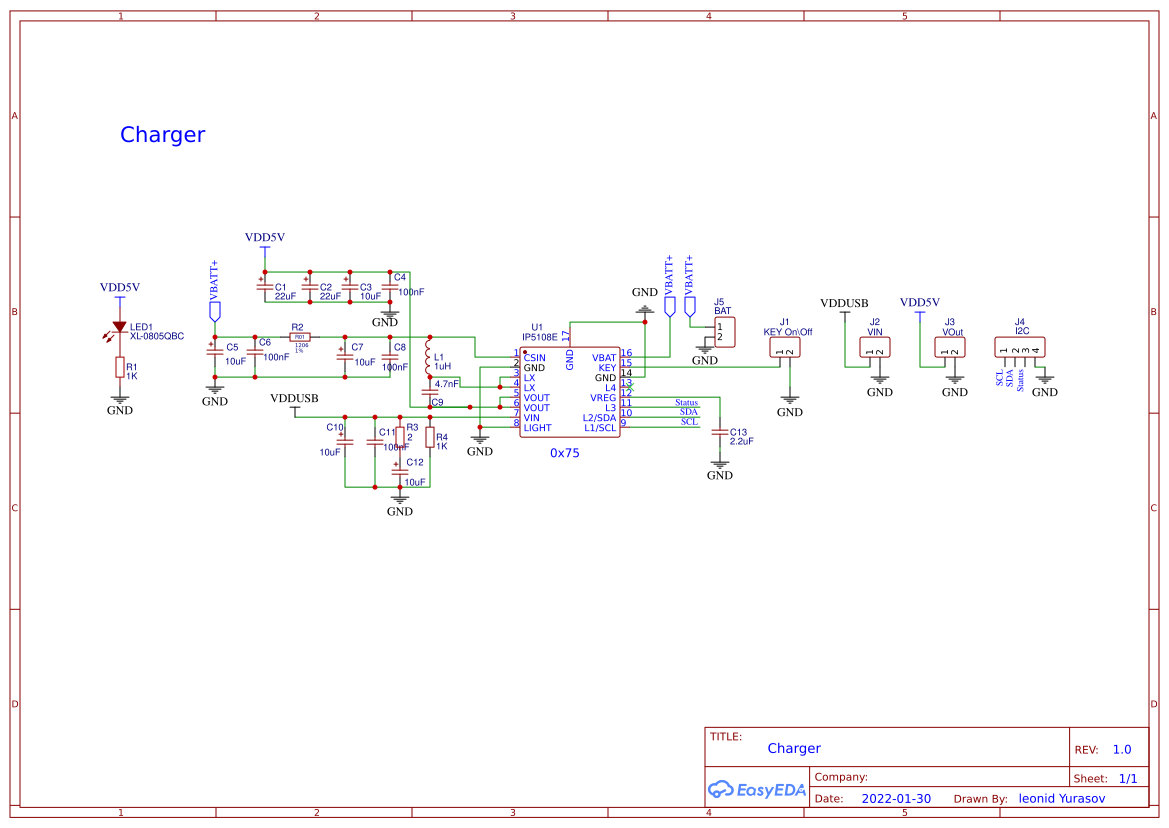Click the J3 VOut connector symbol

[x=948, y=346]
